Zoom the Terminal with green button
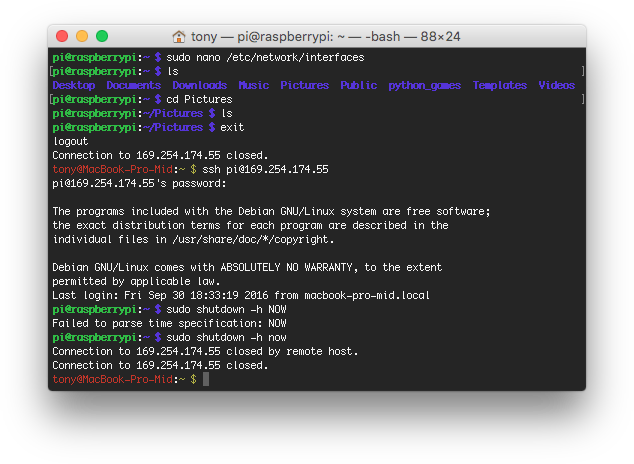Screen dimensions: 634x464 102,36
